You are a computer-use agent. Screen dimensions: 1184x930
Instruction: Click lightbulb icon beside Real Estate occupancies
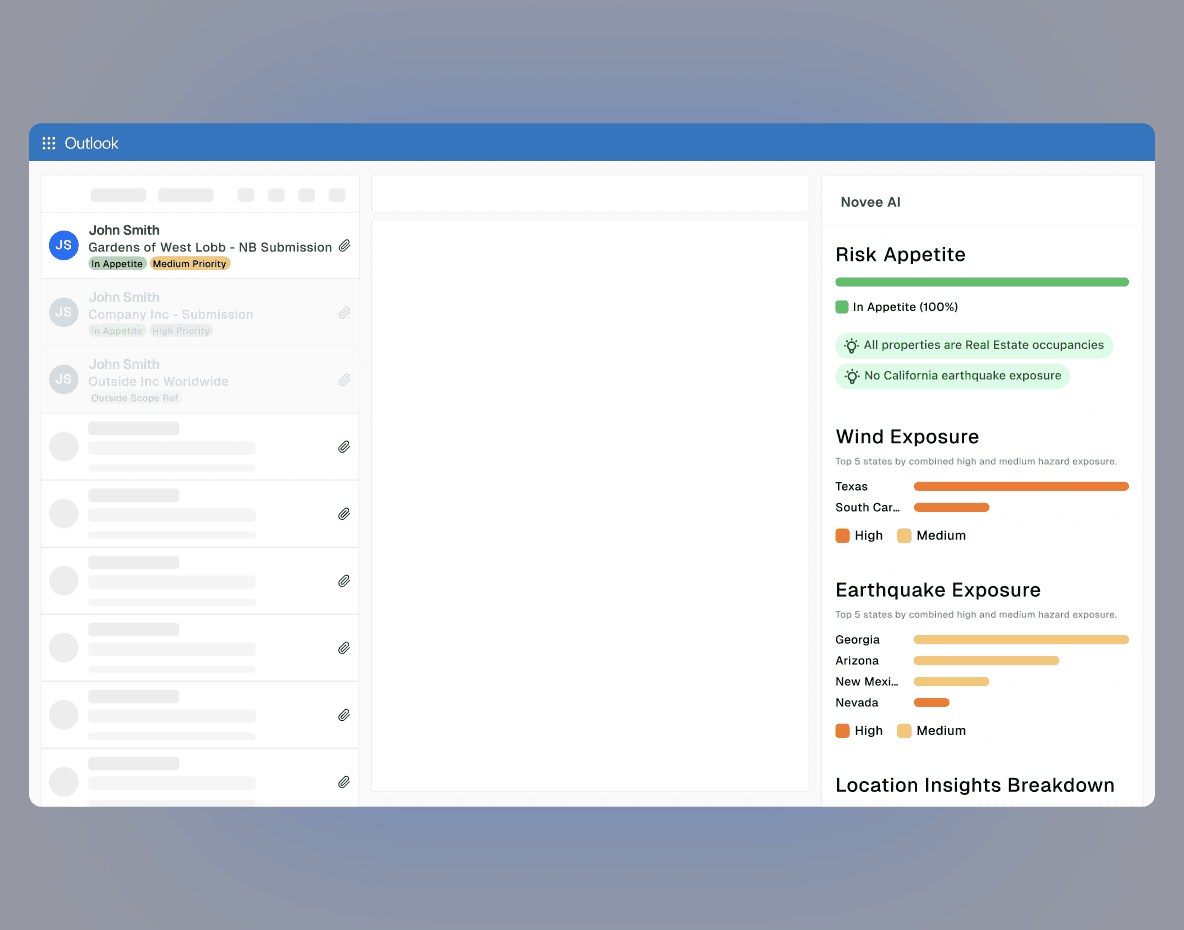click(852, 346)
